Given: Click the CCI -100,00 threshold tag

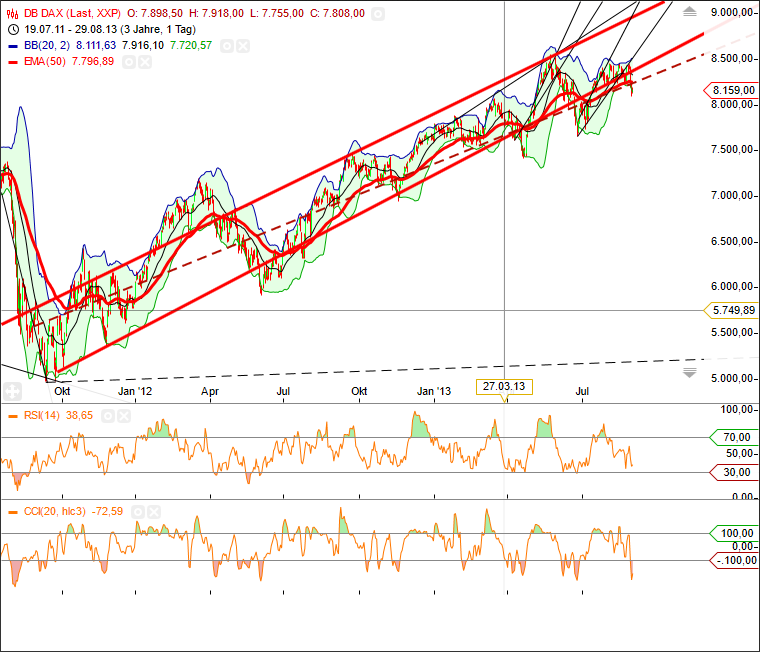Looking at the screenshot, I should click(x=735, y=561).
